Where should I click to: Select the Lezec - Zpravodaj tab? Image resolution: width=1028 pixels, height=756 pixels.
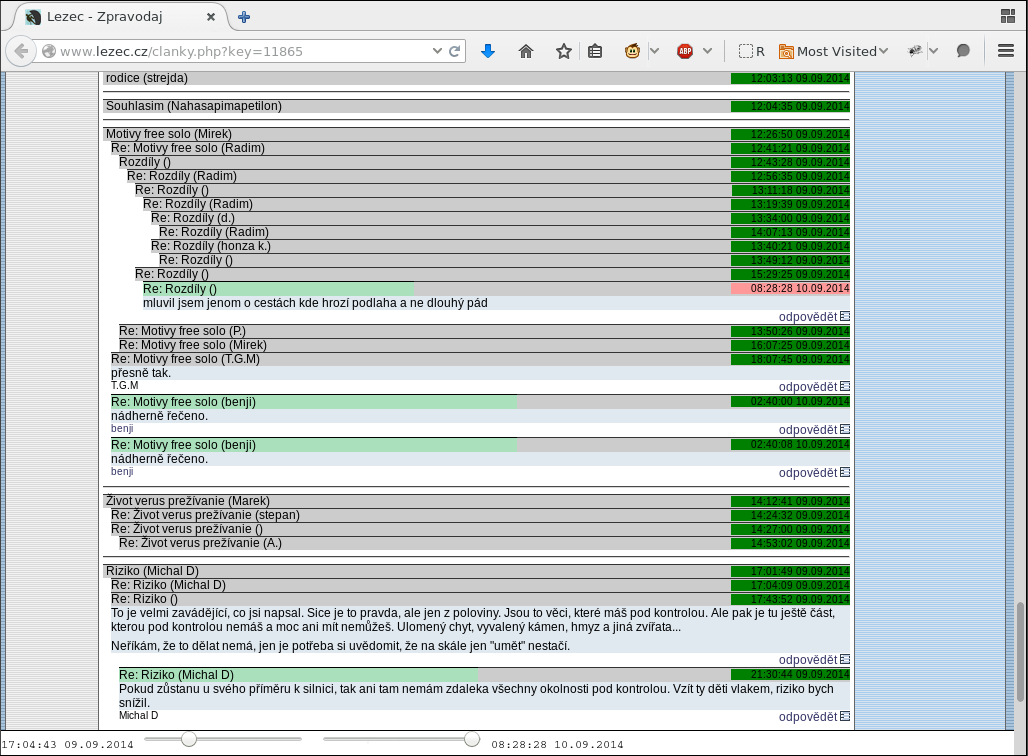118,17
